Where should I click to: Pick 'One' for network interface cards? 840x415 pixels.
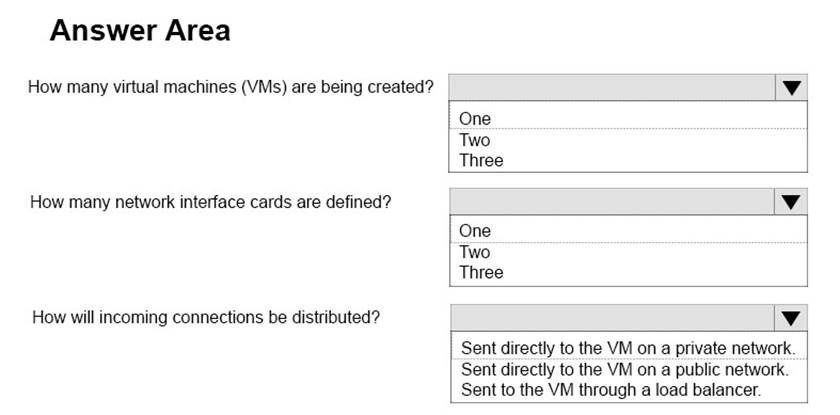tap(475, 231)
